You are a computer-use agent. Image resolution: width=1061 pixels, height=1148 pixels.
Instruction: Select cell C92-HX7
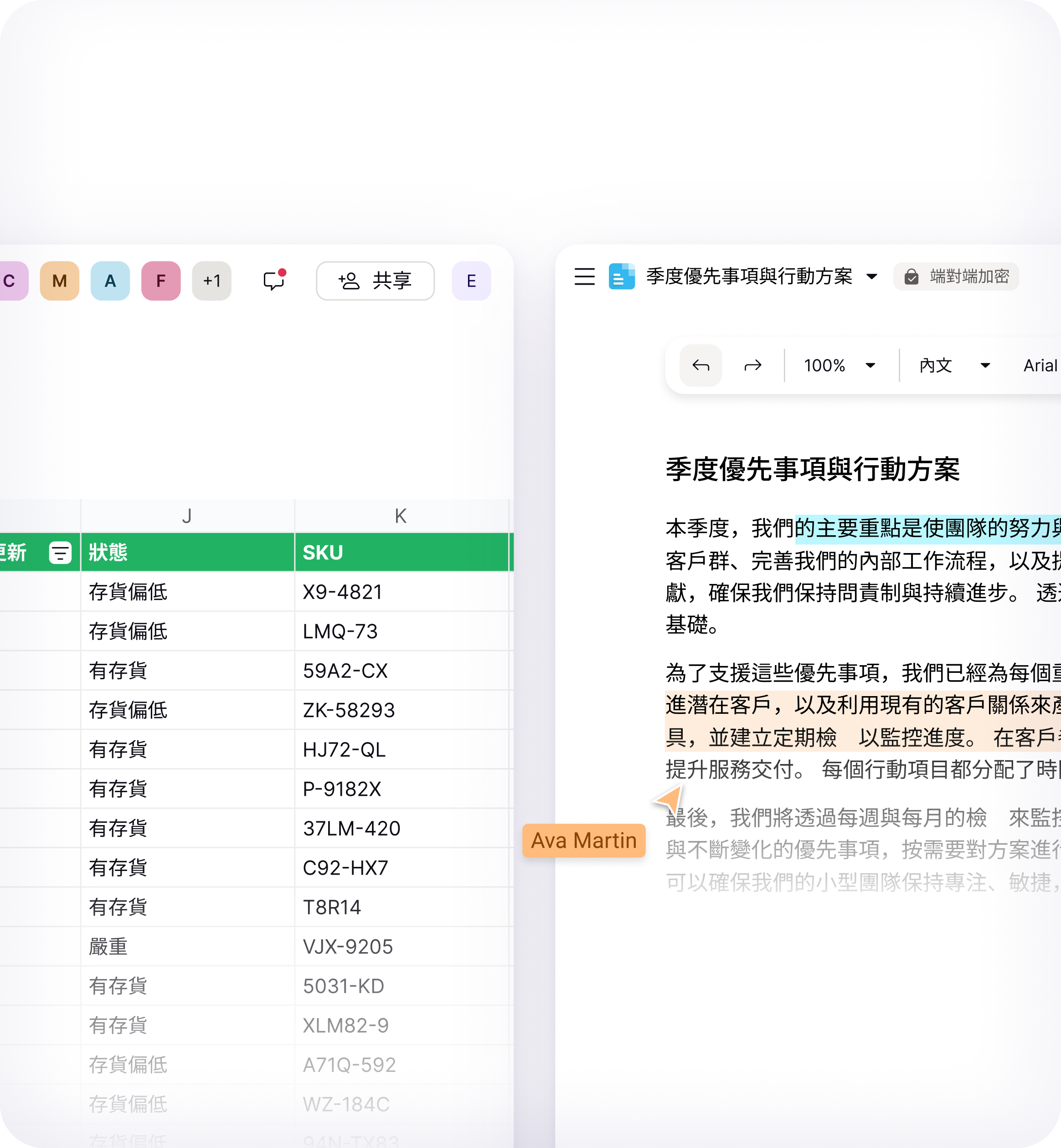tap(402, 867)
